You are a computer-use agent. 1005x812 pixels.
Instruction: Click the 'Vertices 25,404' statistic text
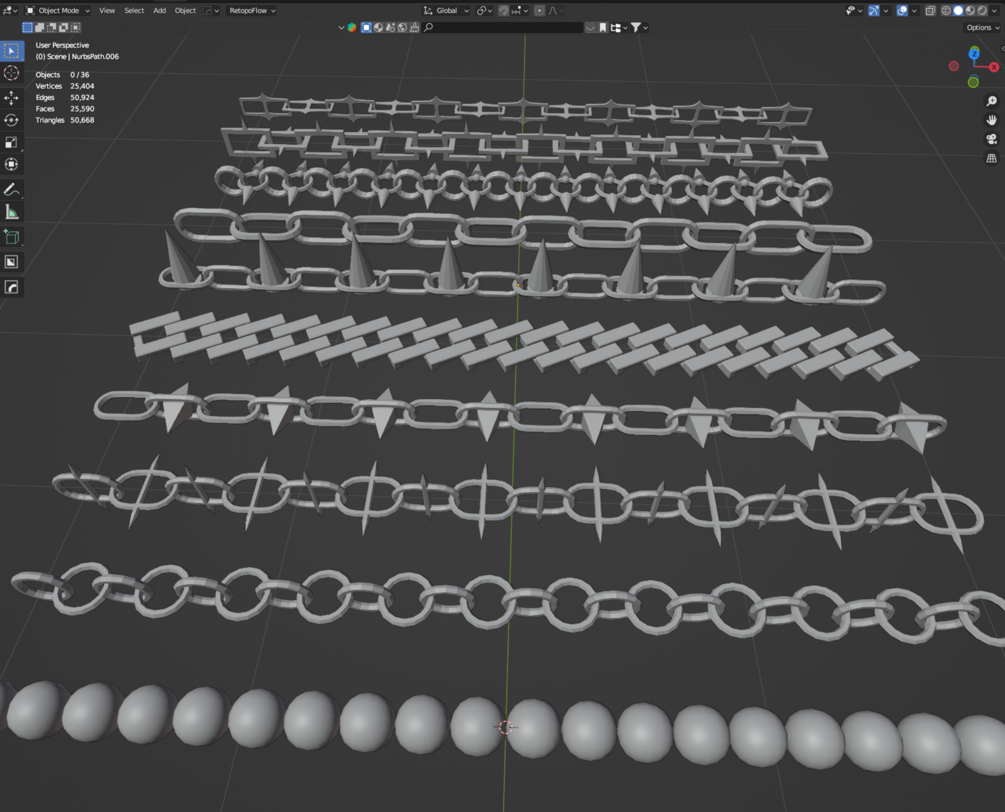[65, 86]
